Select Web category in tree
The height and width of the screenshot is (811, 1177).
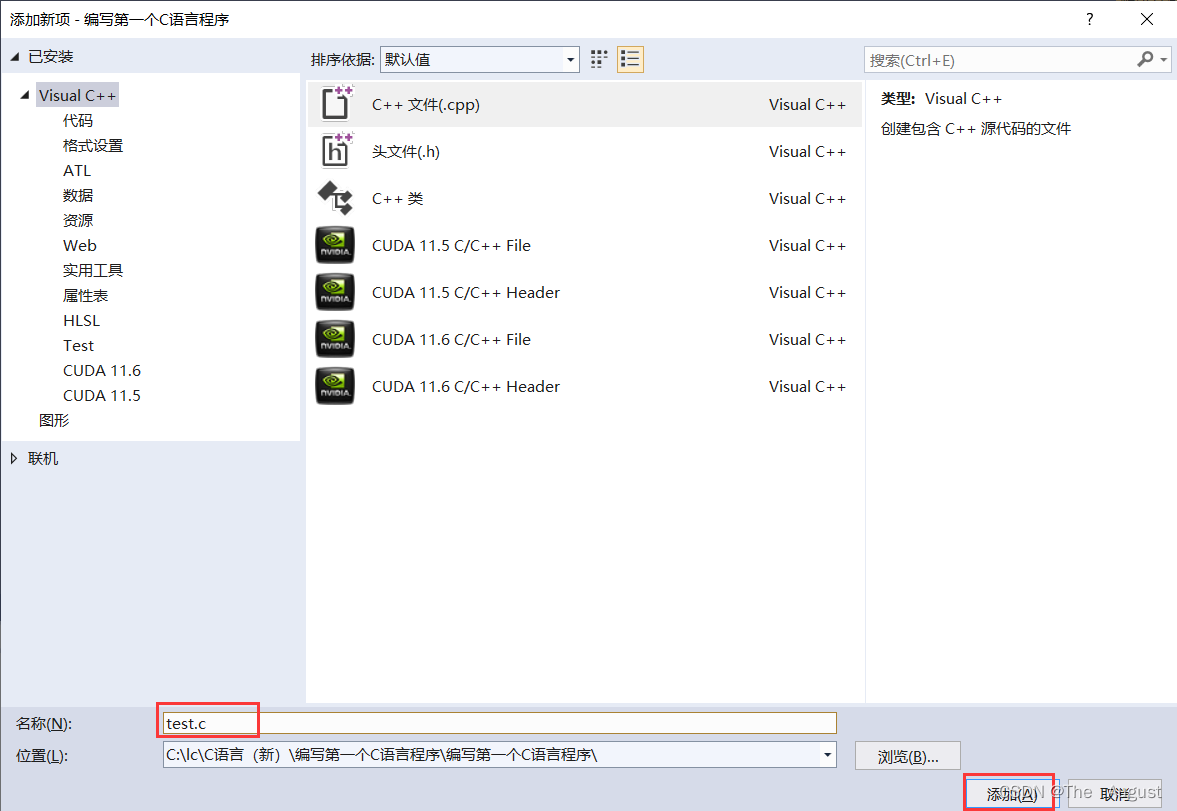coord(80,246)
